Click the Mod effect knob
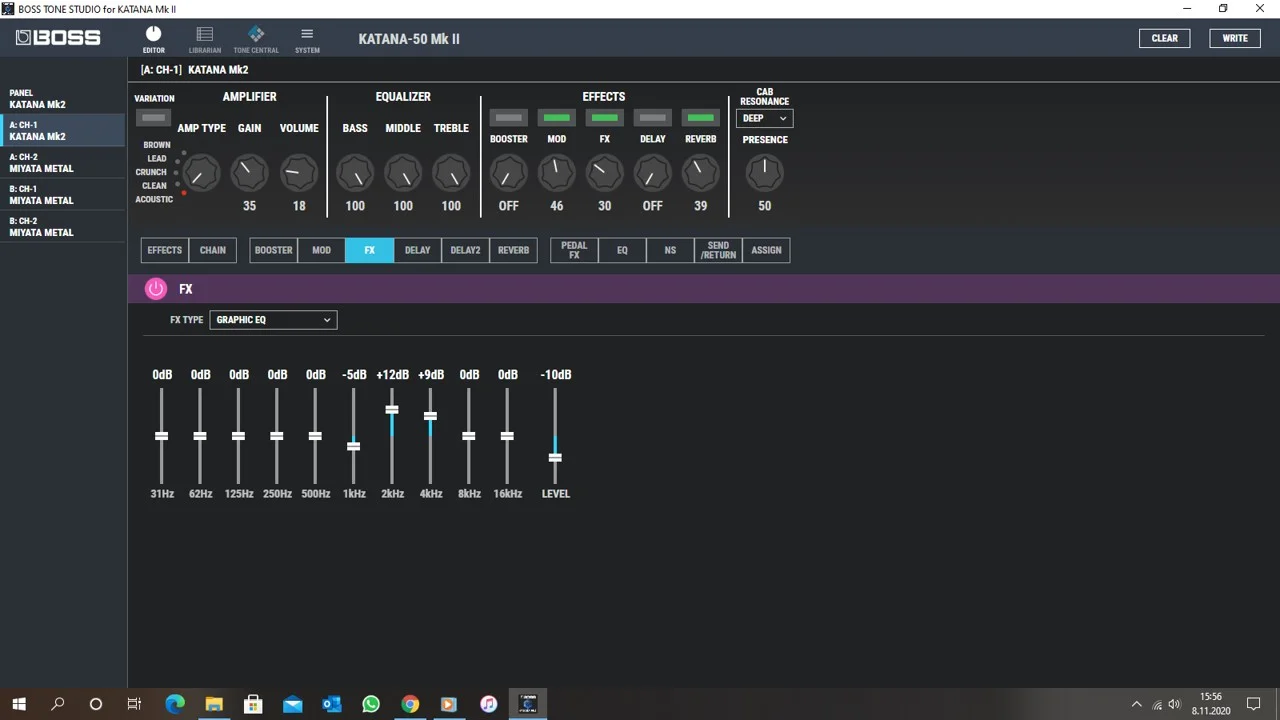Screen dimensions: 1280x720 pos(556,173)
